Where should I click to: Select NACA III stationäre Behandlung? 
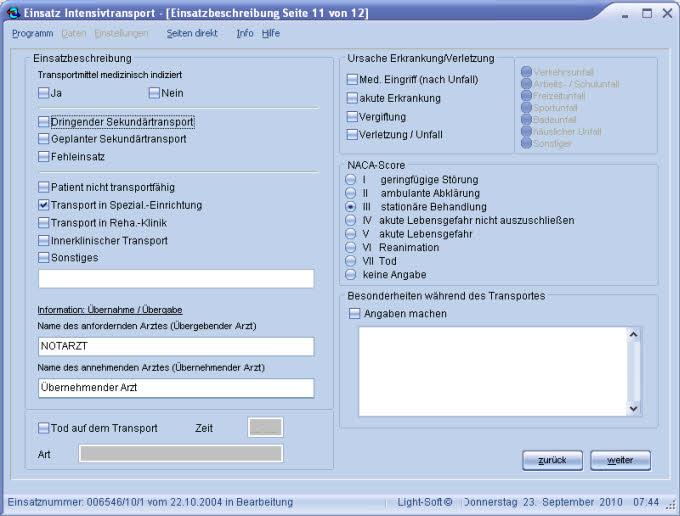pos(350,207)
